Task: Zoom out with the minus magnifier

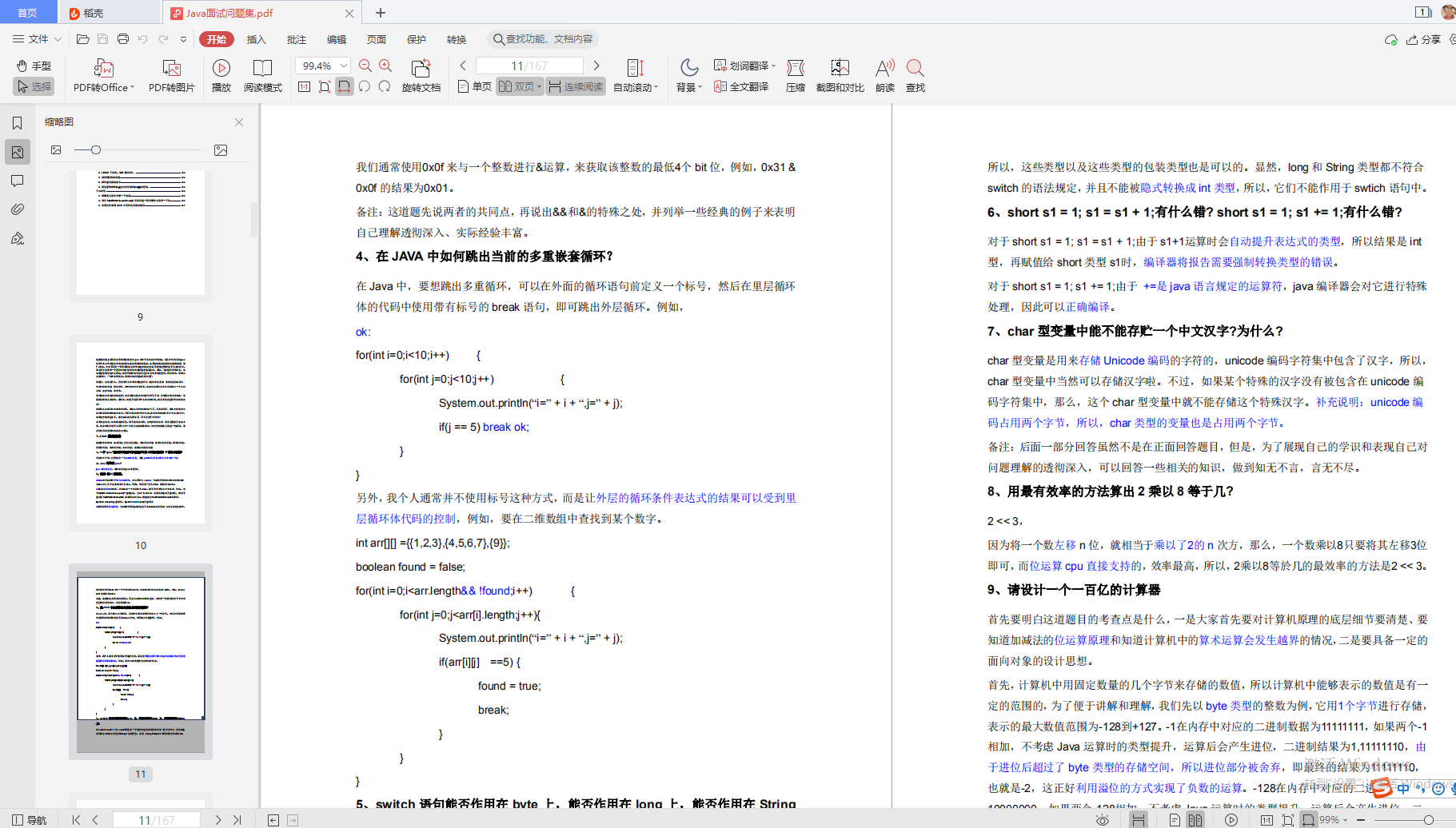Action: (x=365, y=66)
